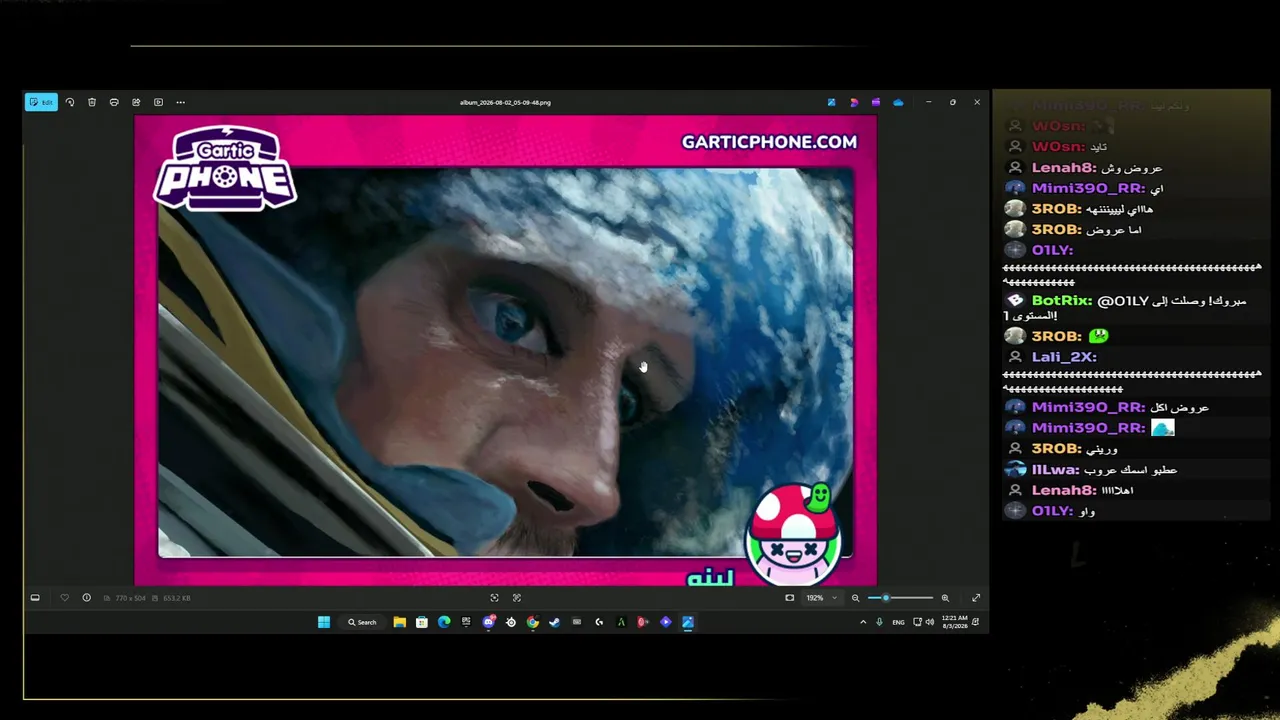Open the volume icon in system tray
Screen dimensions: 1280x720
pyautogui.click(x=930, y=622)
